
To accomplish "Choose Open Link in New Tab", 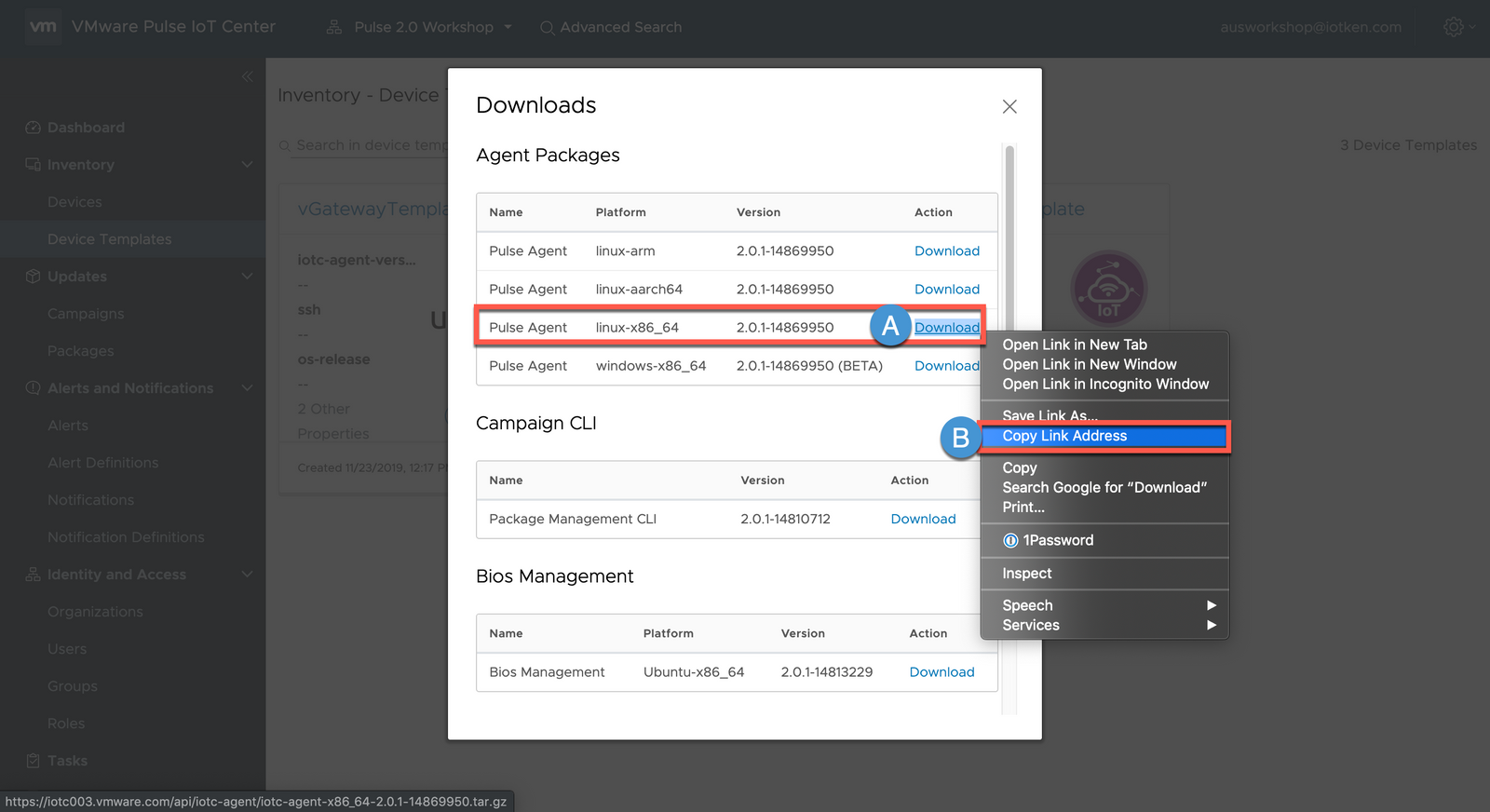I will [1075, 345].
